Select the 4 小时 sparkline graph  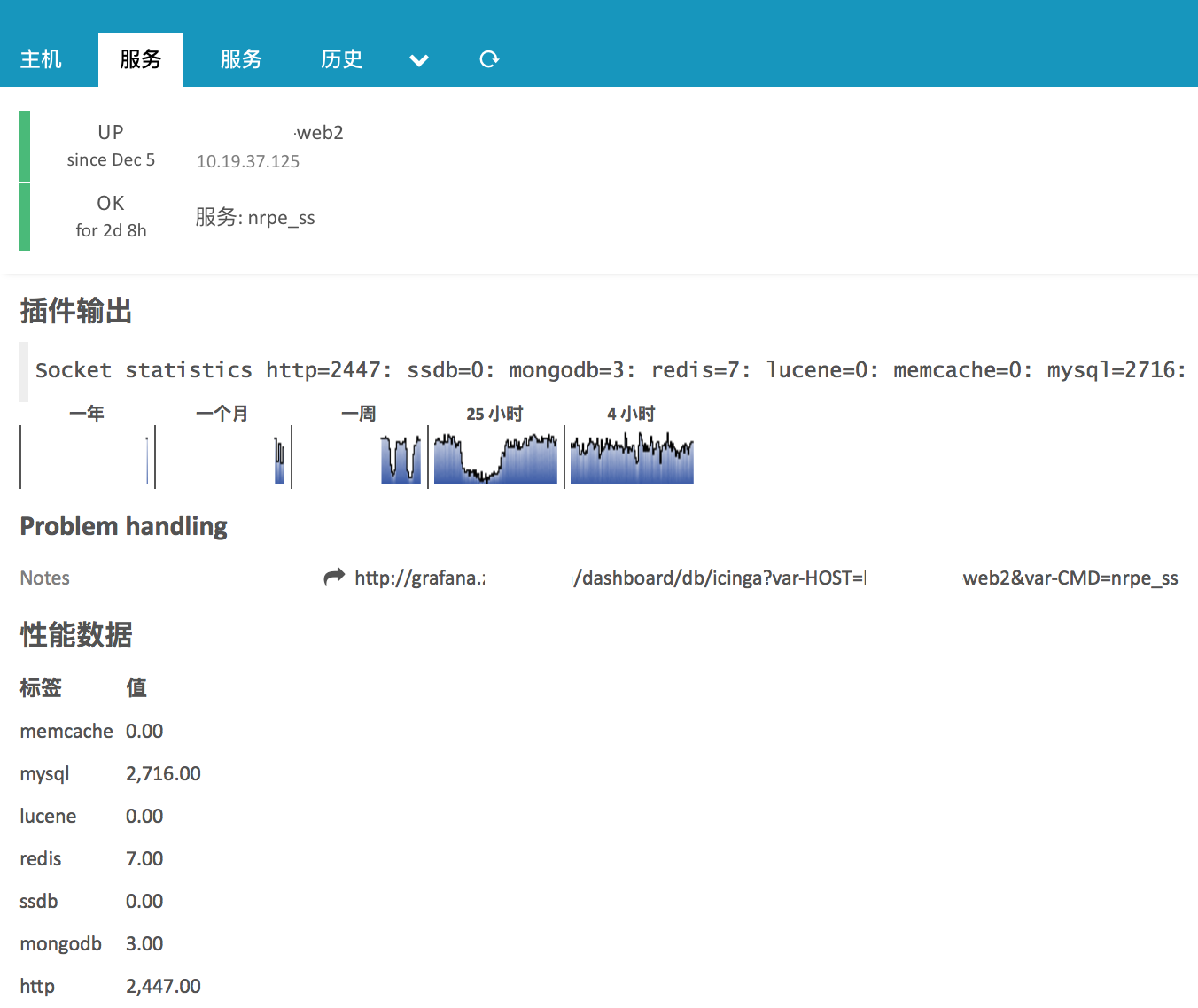coord(631,456)
